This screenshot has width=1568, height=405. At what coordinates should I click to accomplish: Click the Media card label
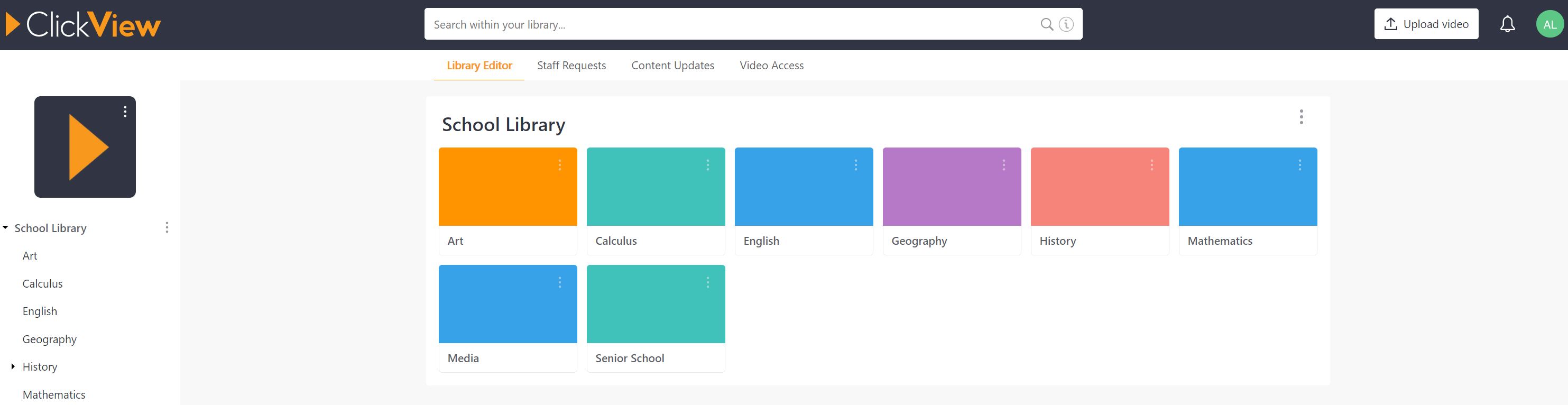[x=463, y=358]
